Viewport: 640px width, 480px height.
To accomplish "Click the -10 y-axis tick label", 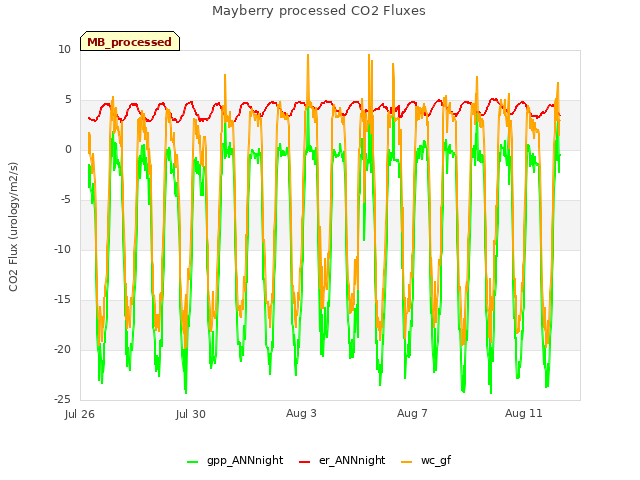I will coord(63,249).
